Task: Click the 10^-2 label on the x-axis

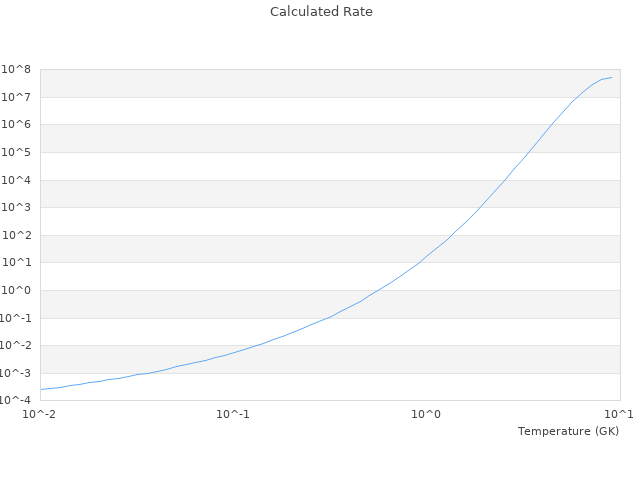Action: click(x=40, y=414)
